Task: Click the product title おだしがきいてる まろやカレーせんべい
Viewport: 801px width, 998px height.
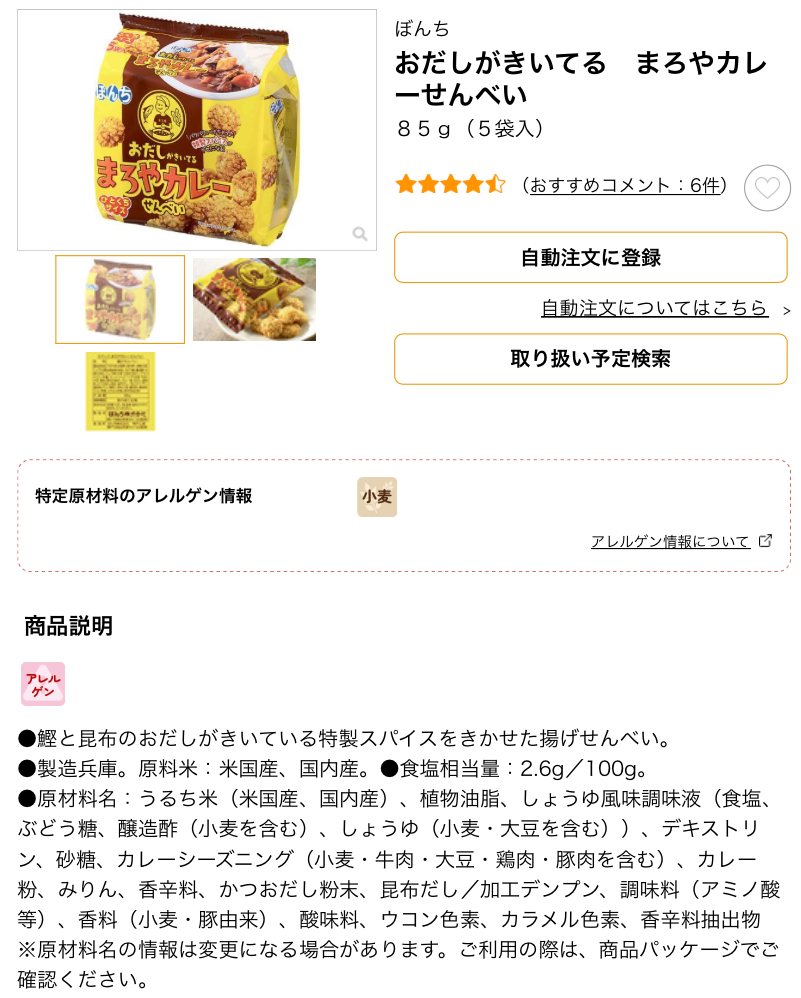Action: tap(581, 78)
